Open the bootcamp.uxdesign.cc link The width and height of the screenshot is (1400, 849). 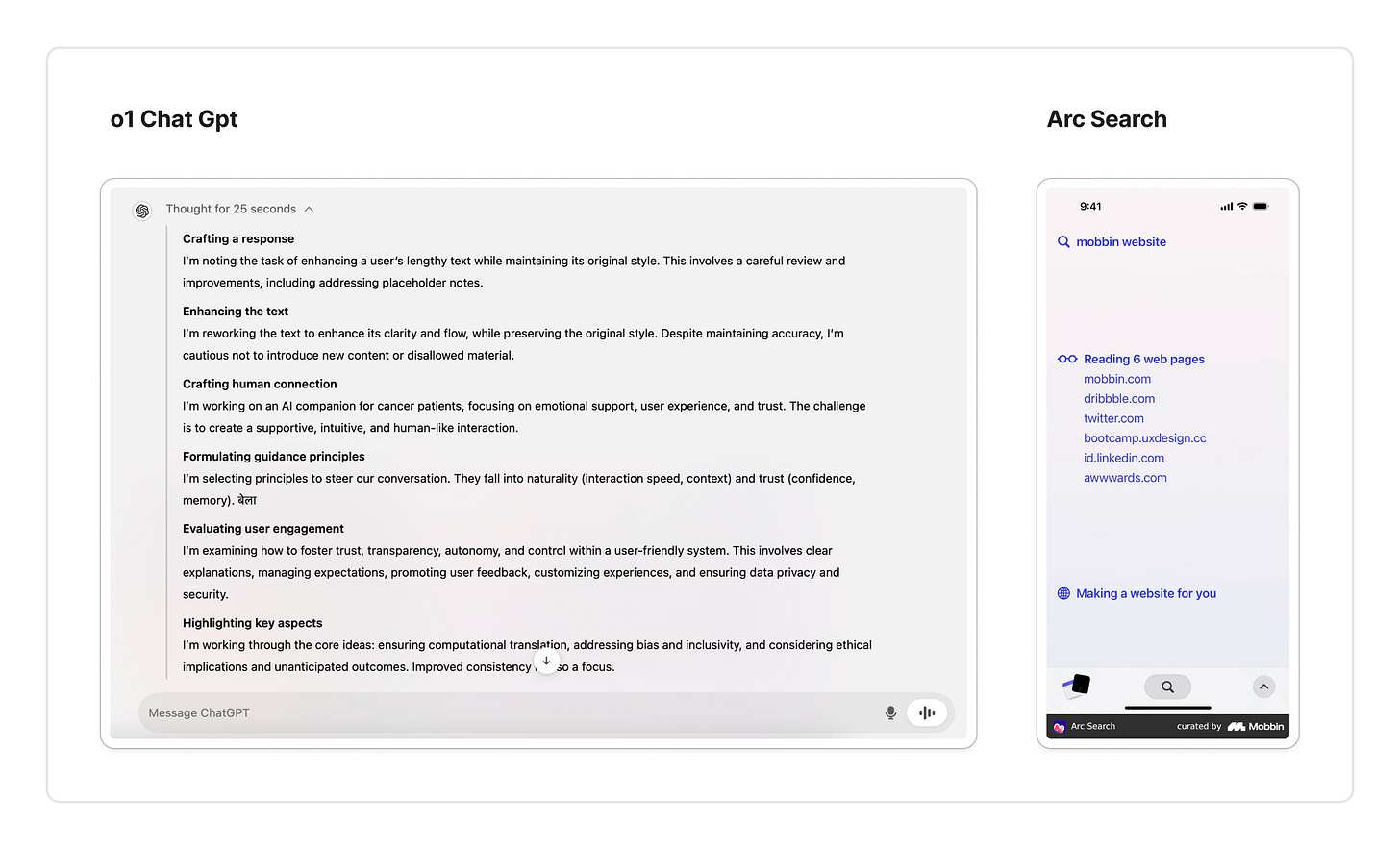point(1145,438)
